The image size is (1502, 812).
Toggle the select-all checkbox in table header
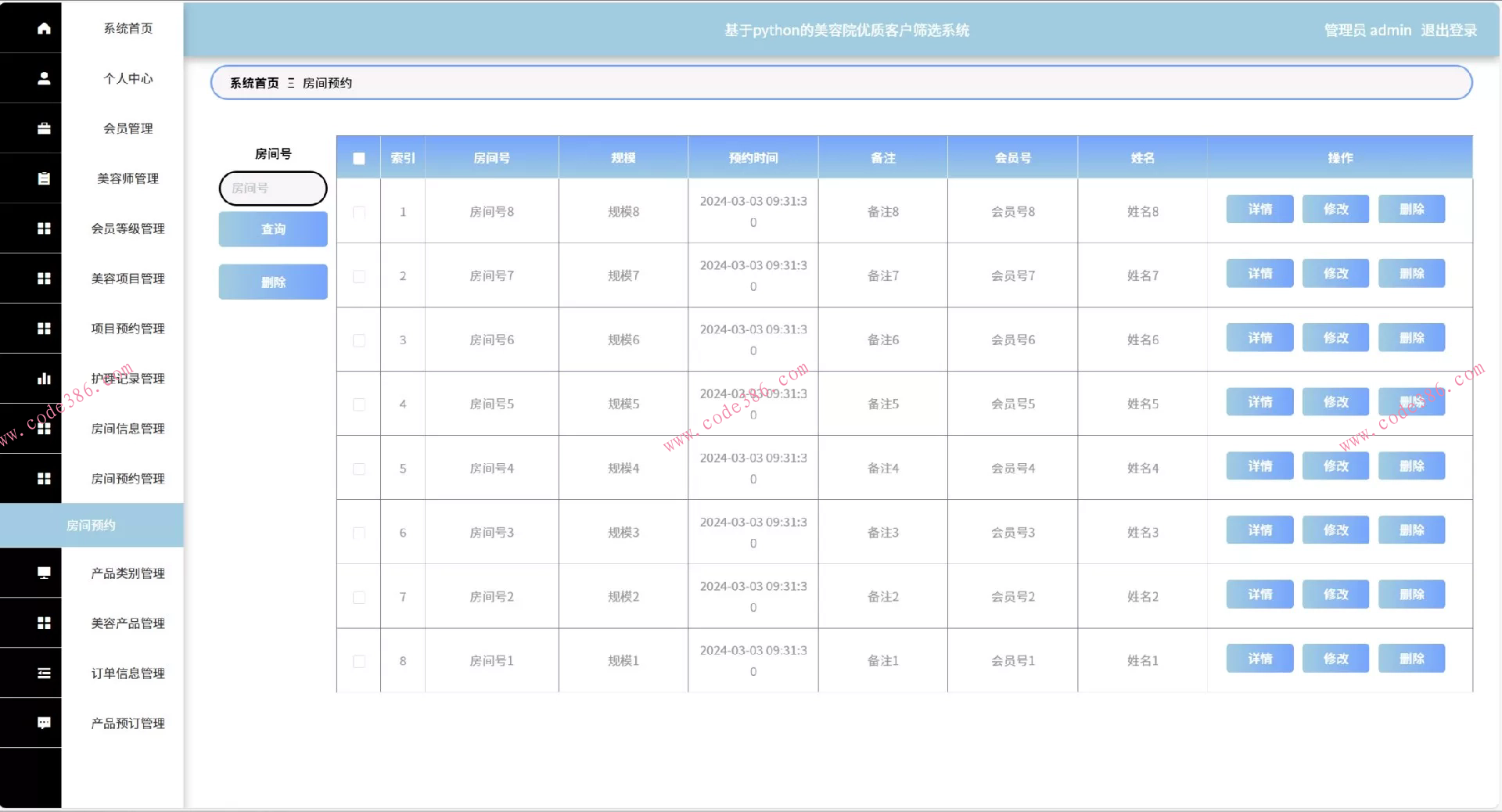[359, 158]
